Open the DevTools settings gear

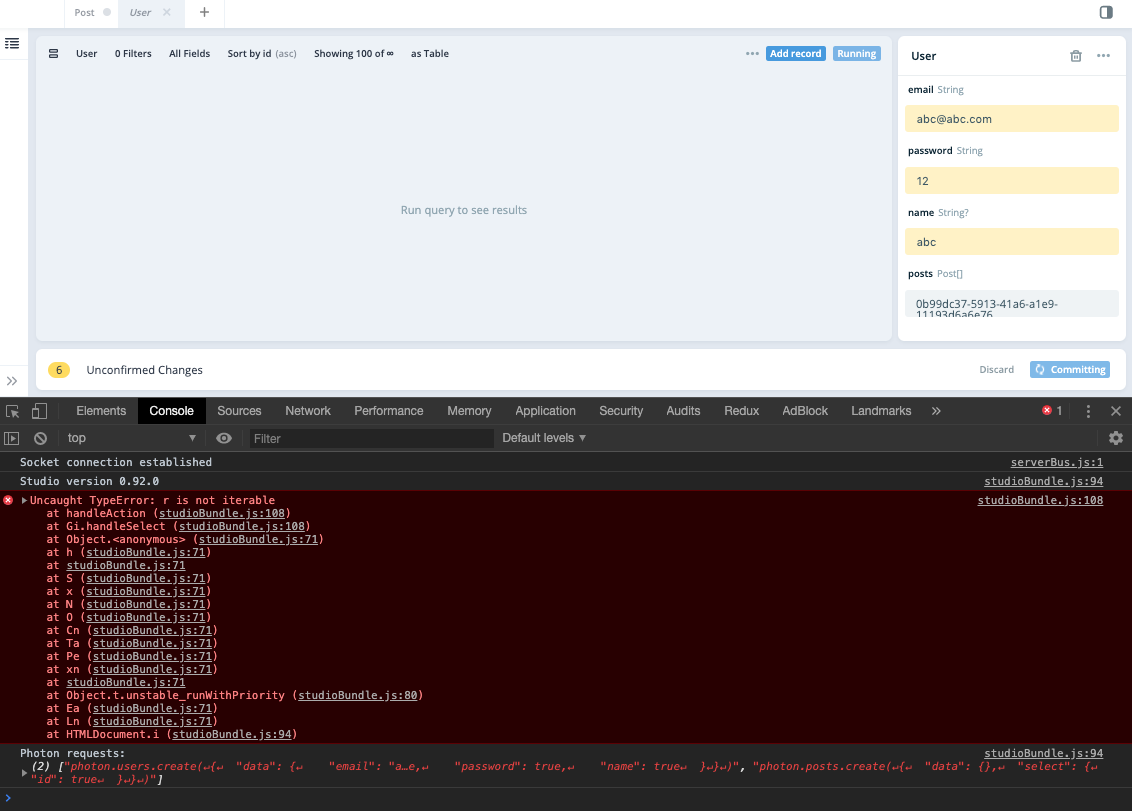[1115, 437]
